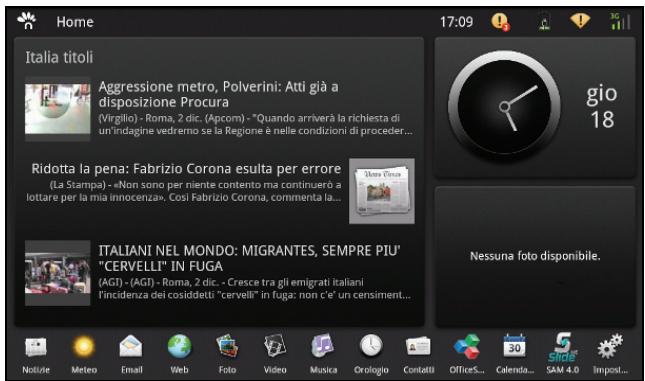Read the Virgilio Roma article summary

point(255,124)
